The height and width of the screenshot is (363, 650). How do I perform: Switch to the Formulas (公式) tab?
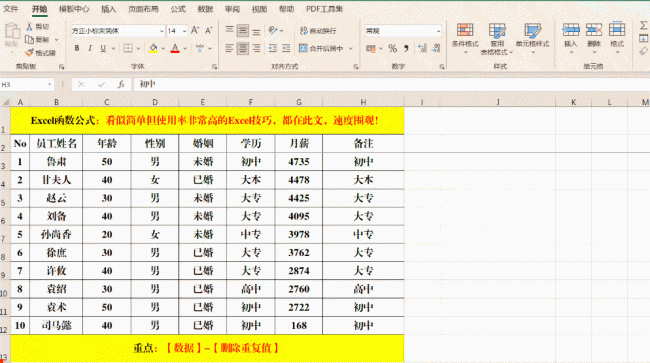point(178,9)
